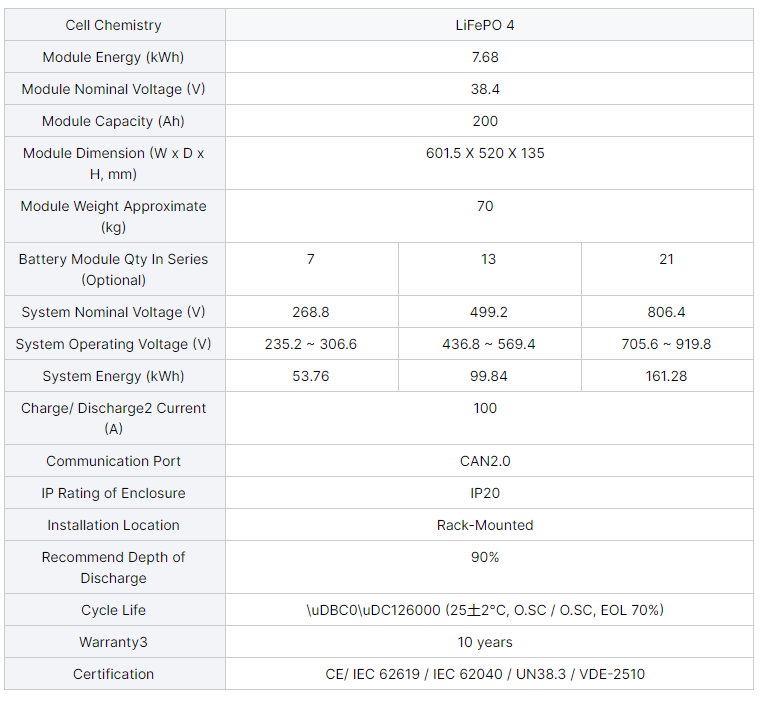The image size is (759, 703).
Task: Select the Module Energy (kWh) row label
Action: (113, 57)
